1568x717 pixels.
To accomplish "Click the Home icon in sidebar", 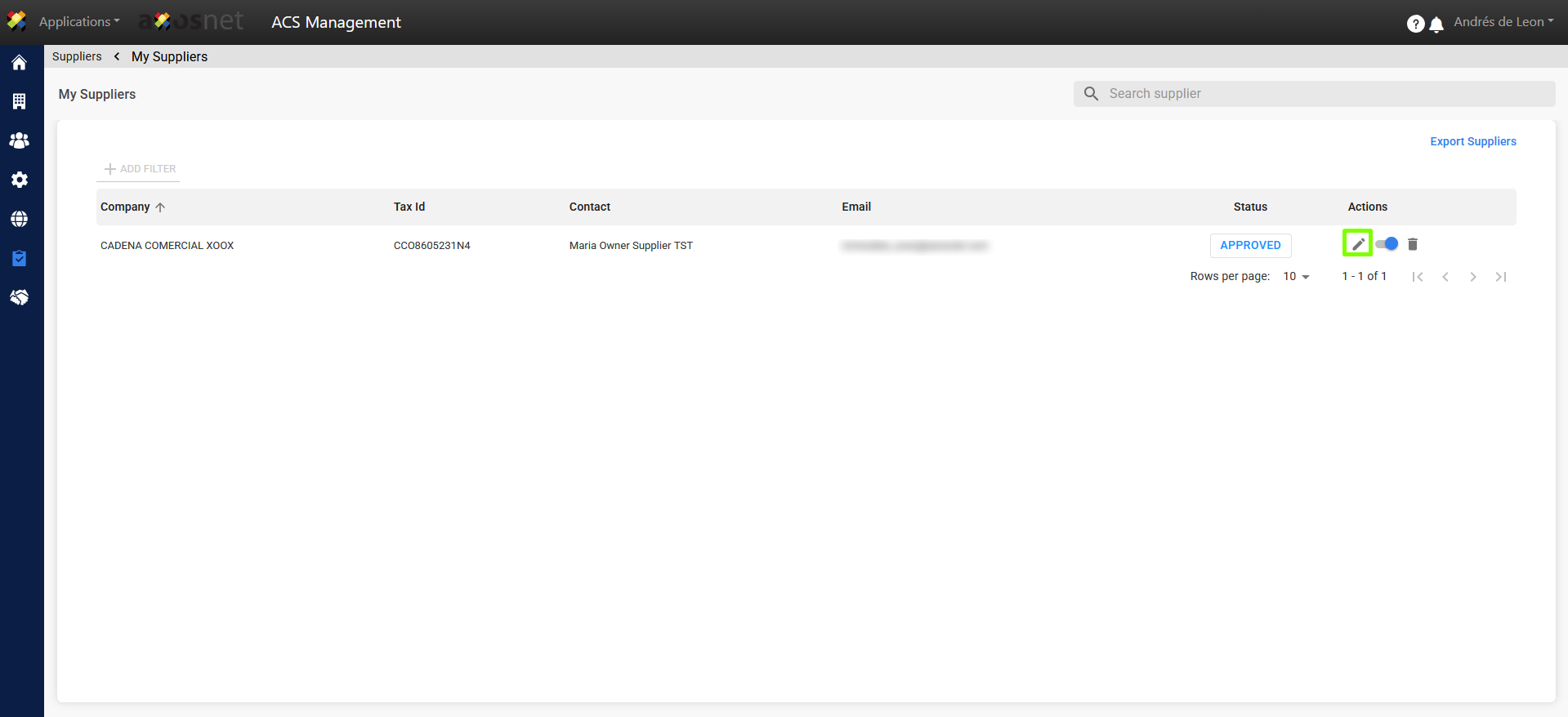I will click(x=20, y=63).
